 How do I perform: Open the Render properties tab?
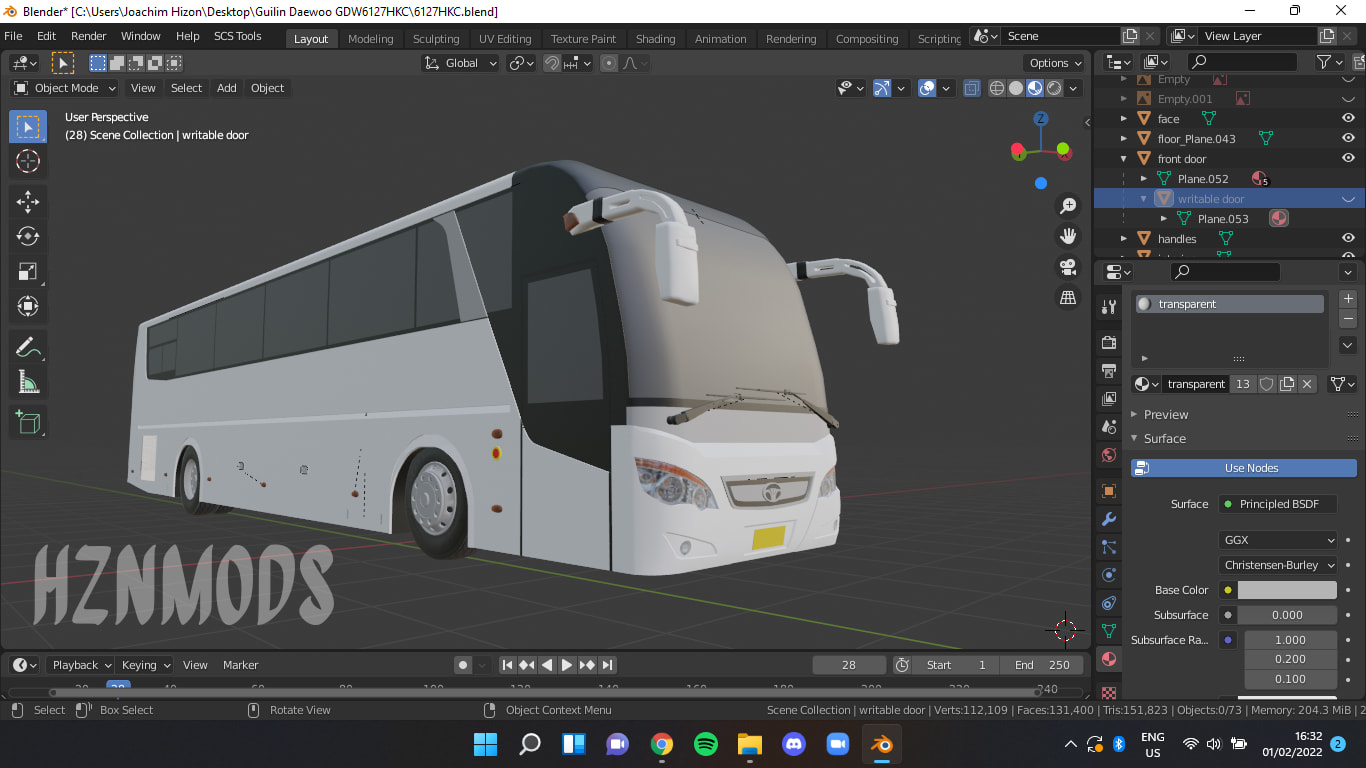pos(1109,342)
